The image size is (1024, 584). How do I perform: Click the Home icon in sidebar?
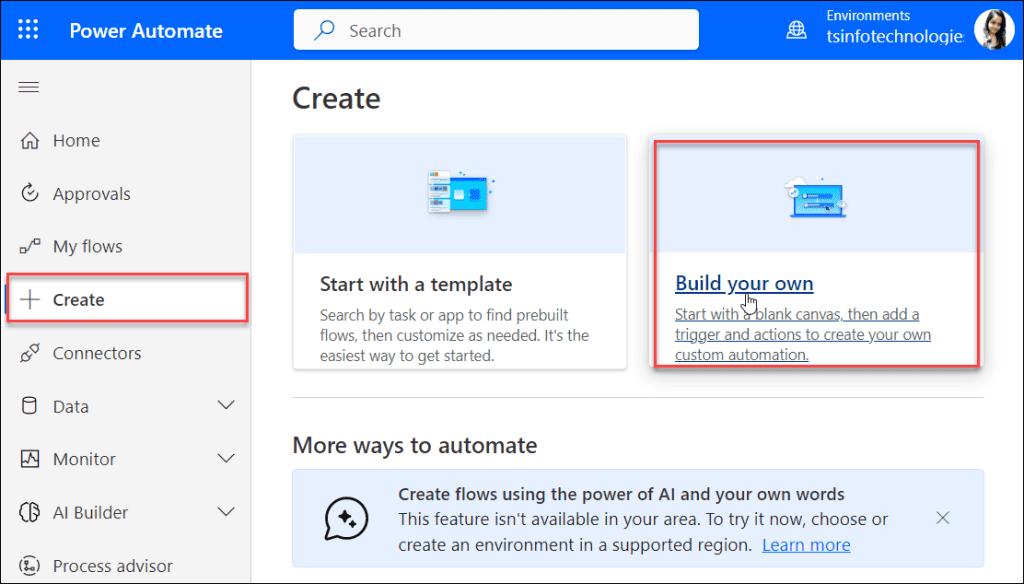[29, 140]
